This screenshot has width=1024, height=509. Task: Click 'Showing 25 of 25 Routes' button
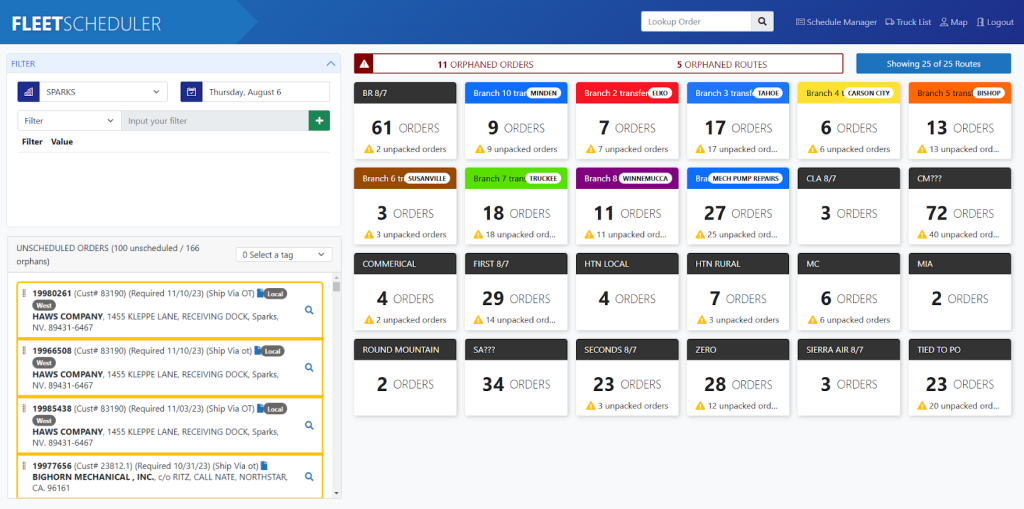pos(934,64)
